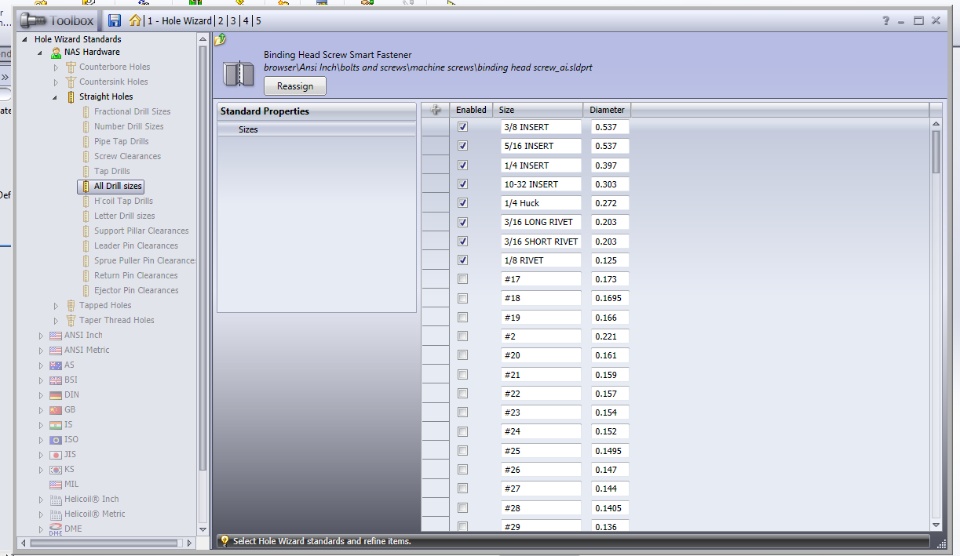
Task: Click the All Drill sizes icon
Action: (x=86, y=186)
